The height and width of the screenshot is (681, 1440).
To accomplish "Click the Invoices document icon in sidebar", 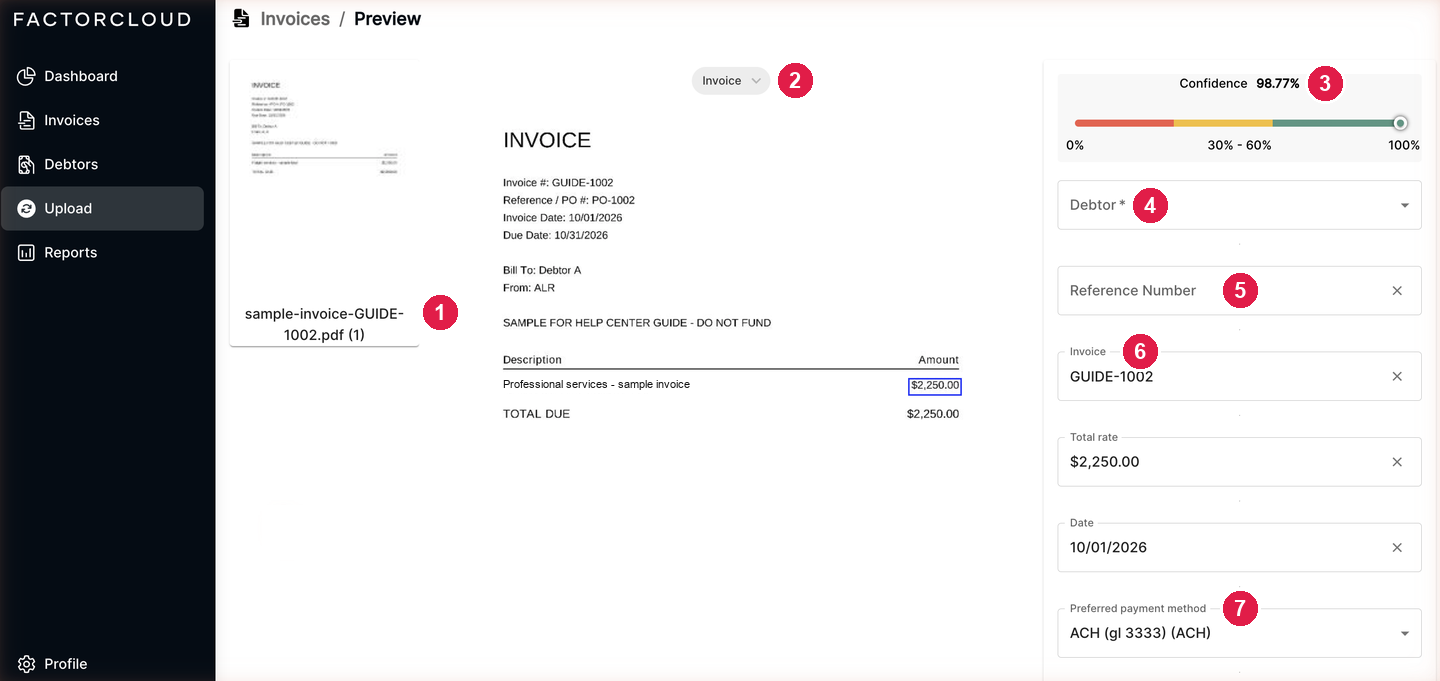I will coord(27,120).
